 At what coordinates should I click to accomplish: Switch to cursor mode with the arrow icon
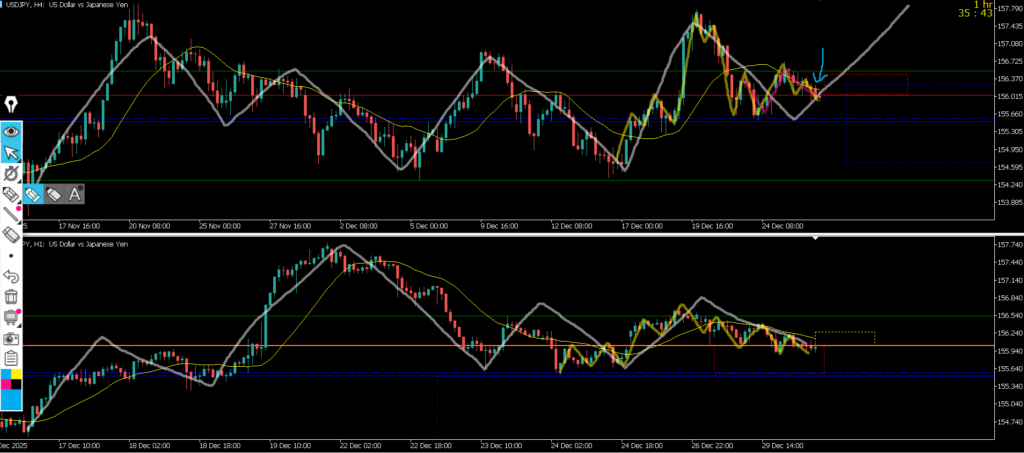tap(12, 152)
